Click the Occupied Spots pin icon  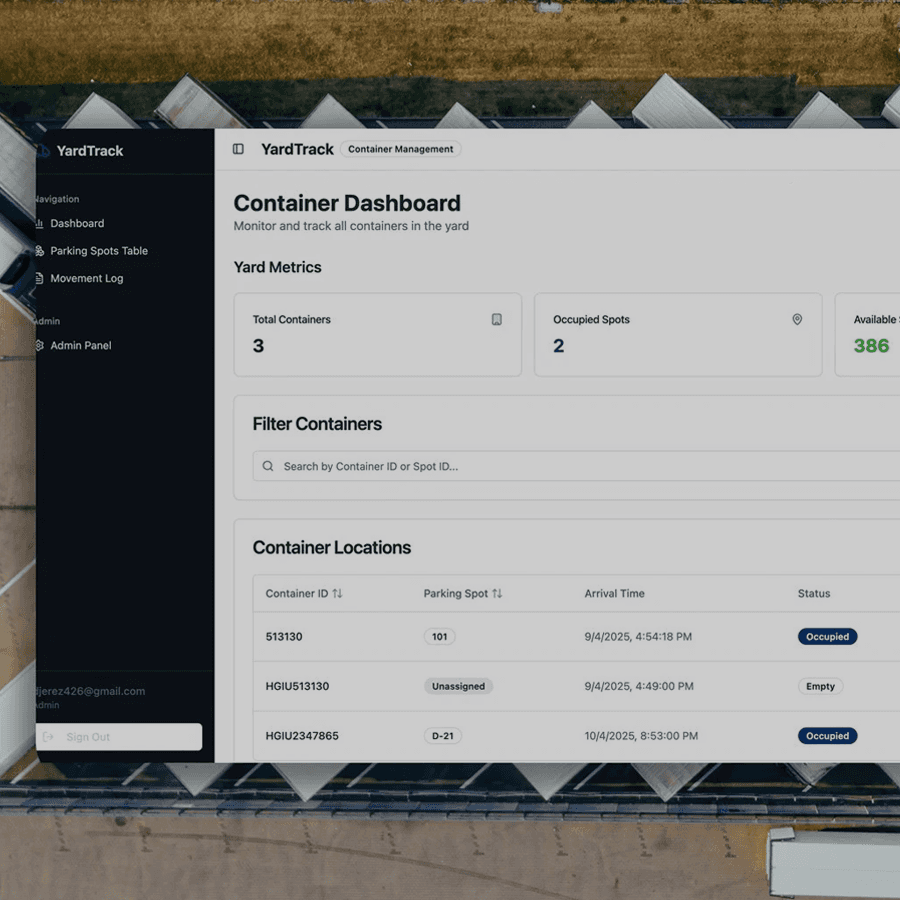[x=797, y=319]
